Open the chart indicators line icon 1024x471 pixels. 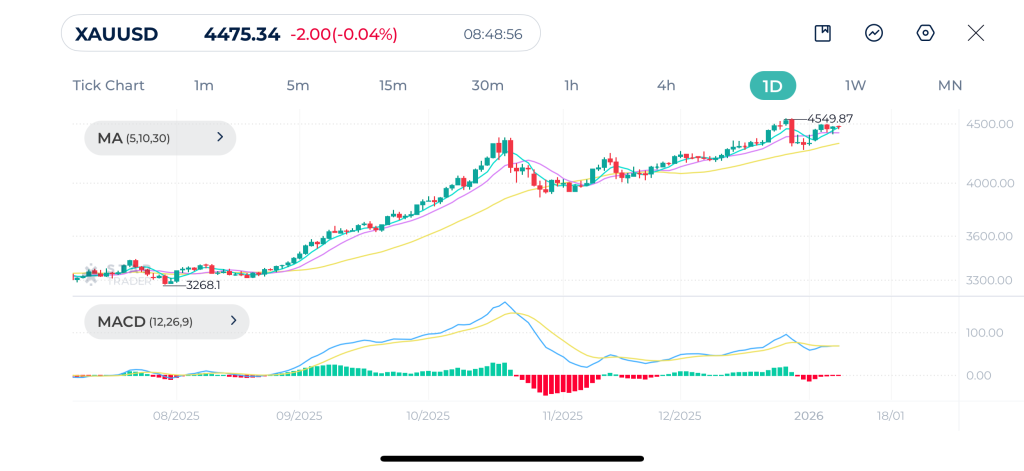874,33
